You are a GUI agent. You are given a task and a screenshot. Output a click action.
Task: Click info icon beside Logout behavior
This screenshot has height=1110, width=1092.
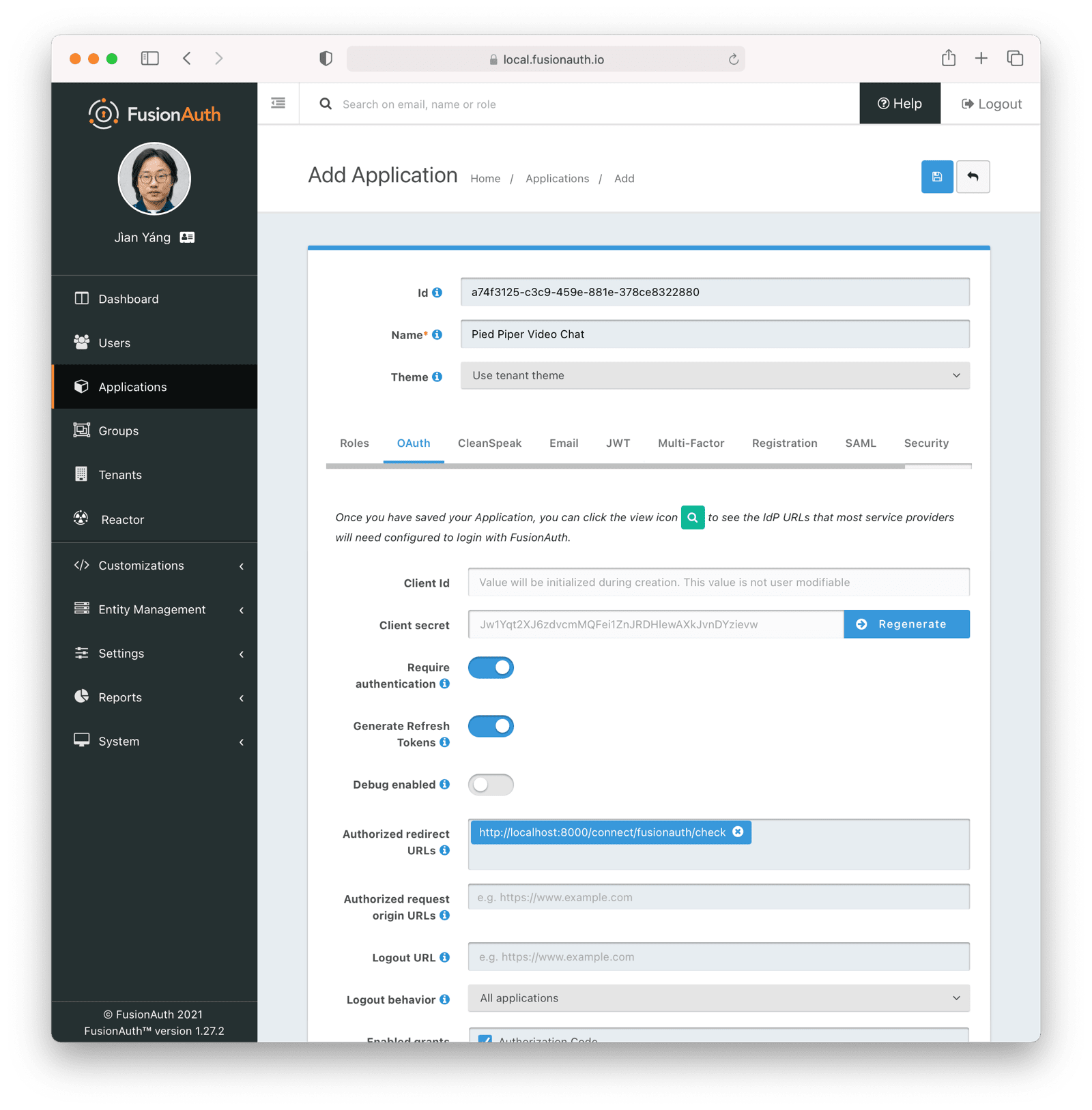click(x=444, y=999)
